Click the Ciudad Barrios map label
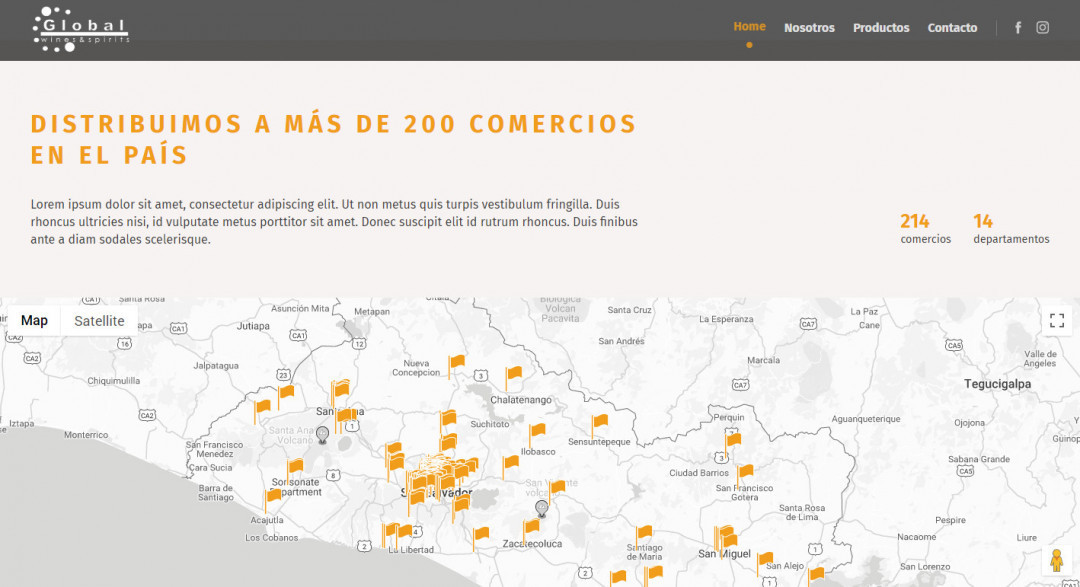The height and width of the screenshot is (587, 1080). [x=699, y=473]
